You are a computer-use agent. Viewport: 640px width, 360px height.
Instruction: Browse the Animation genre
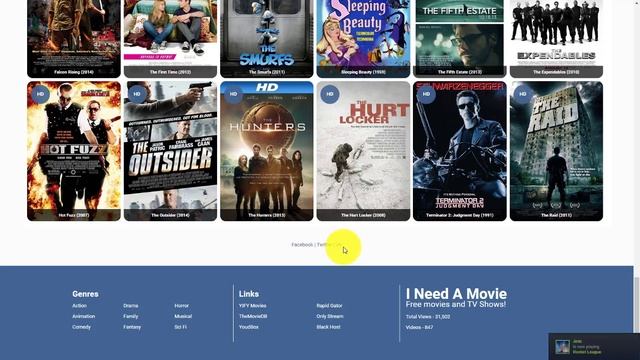[x=84, y=316]
